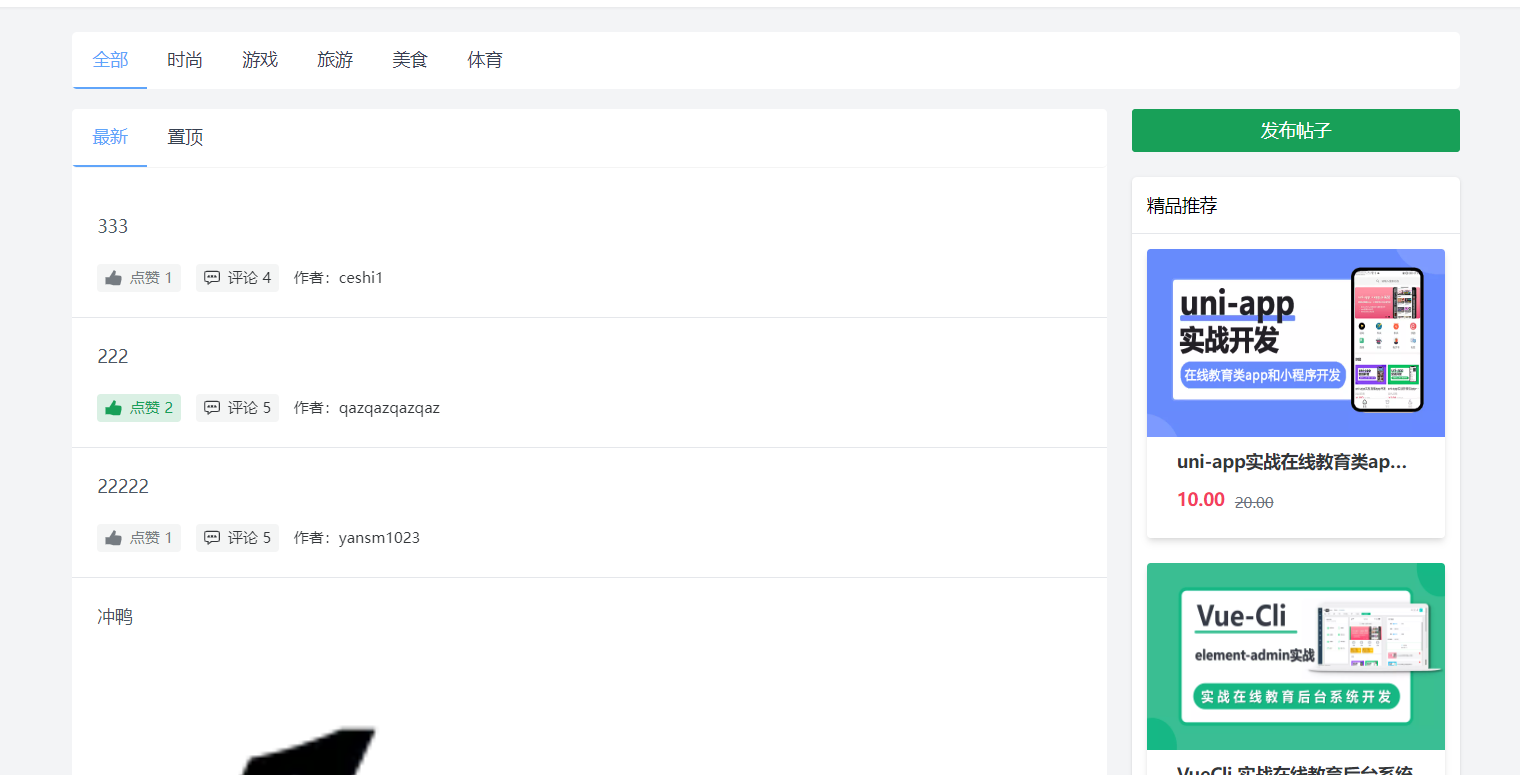Click 评论 4 label on post 333
Screen dimensions: 1520x775
pos(250,278)
